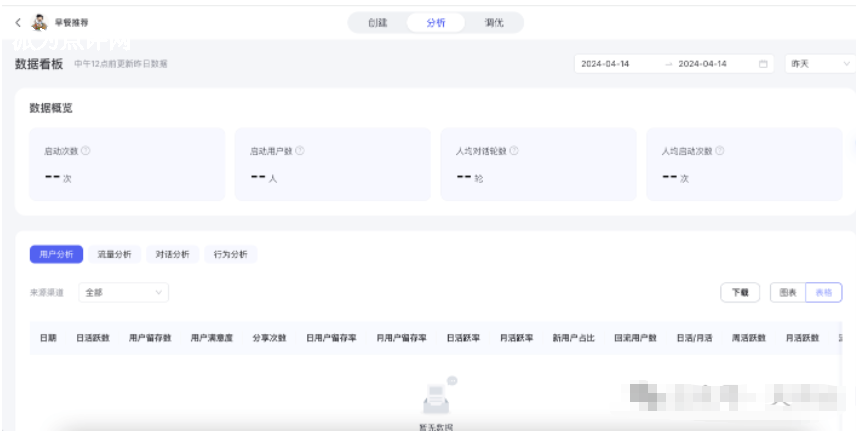Image resolution: width=856 pixels, height=431 pixels.
Task: Click the 用户满意度 column header
Action: click(x=212, y=338)
